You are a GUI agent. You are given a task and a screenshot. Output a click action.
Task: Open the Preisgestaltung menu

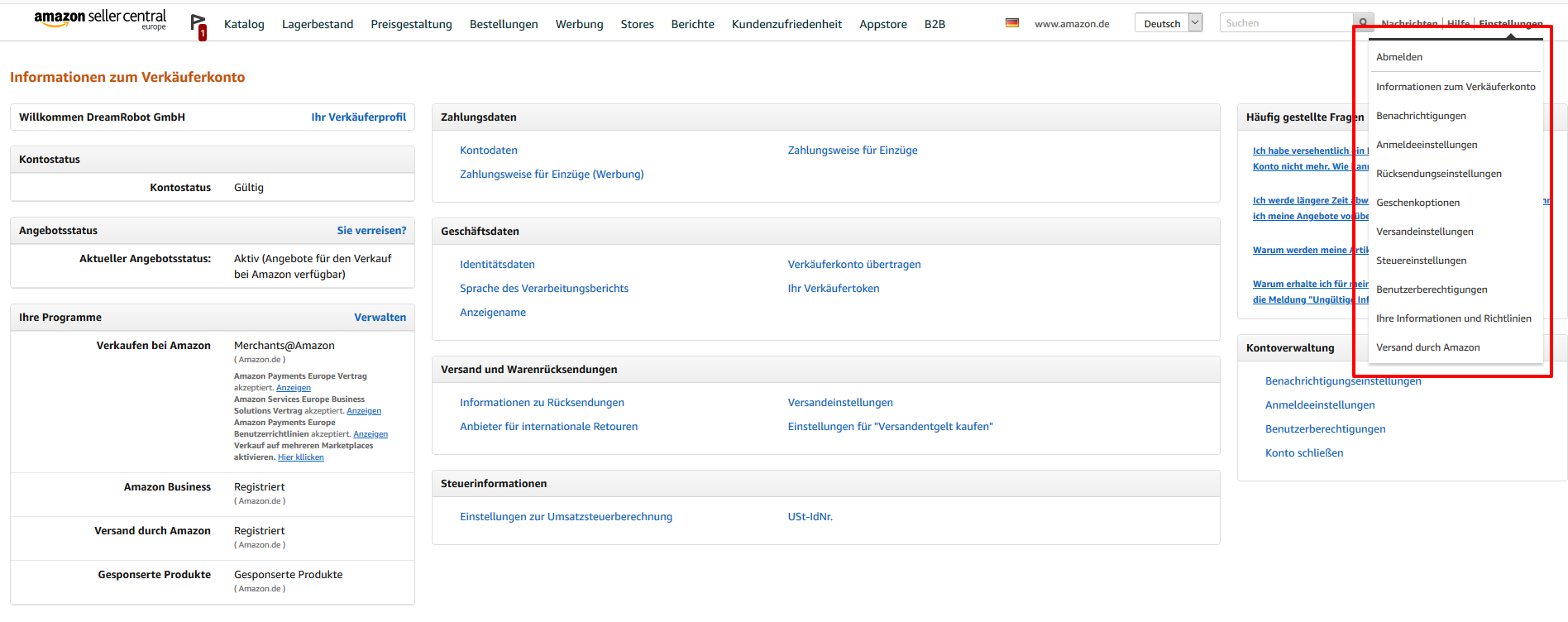[412, 24]
